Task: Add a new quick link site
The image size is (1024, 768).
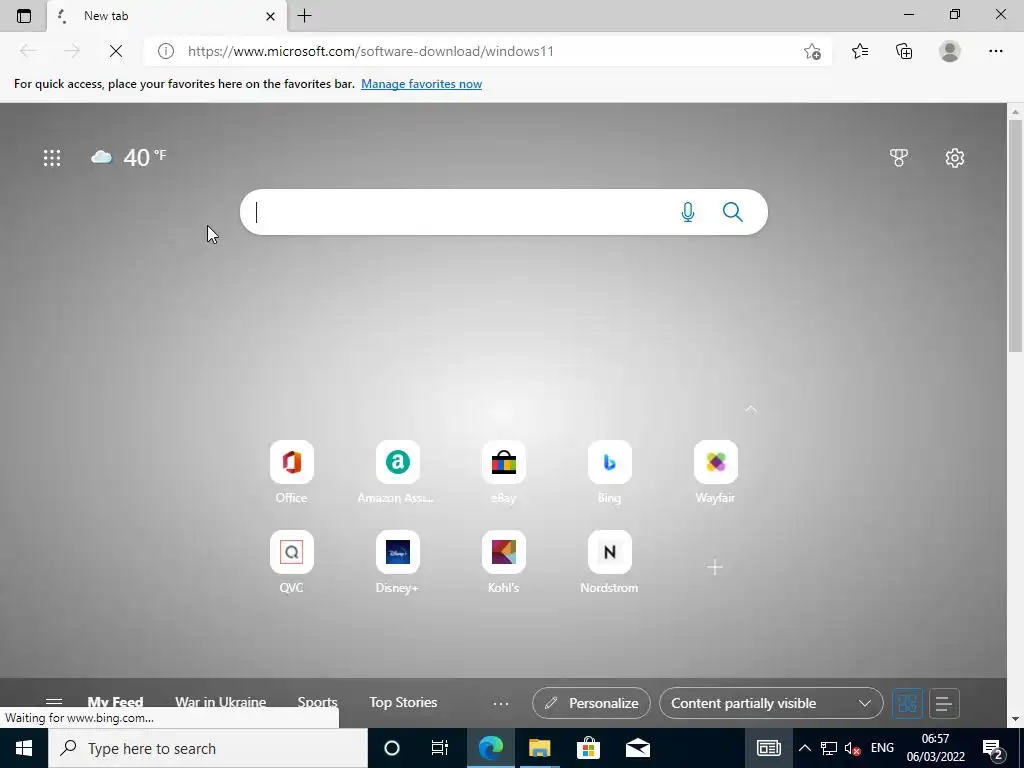Action: click(715, 567)
